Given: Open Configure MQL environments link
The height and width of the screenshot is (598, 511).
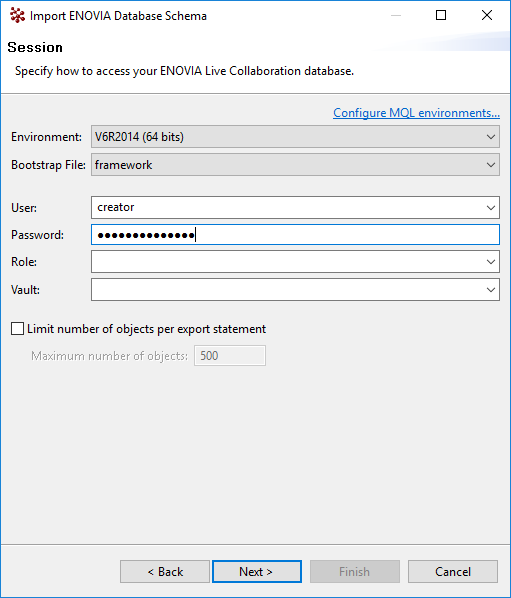Looking at the screenshot, I should coord(416,113).
